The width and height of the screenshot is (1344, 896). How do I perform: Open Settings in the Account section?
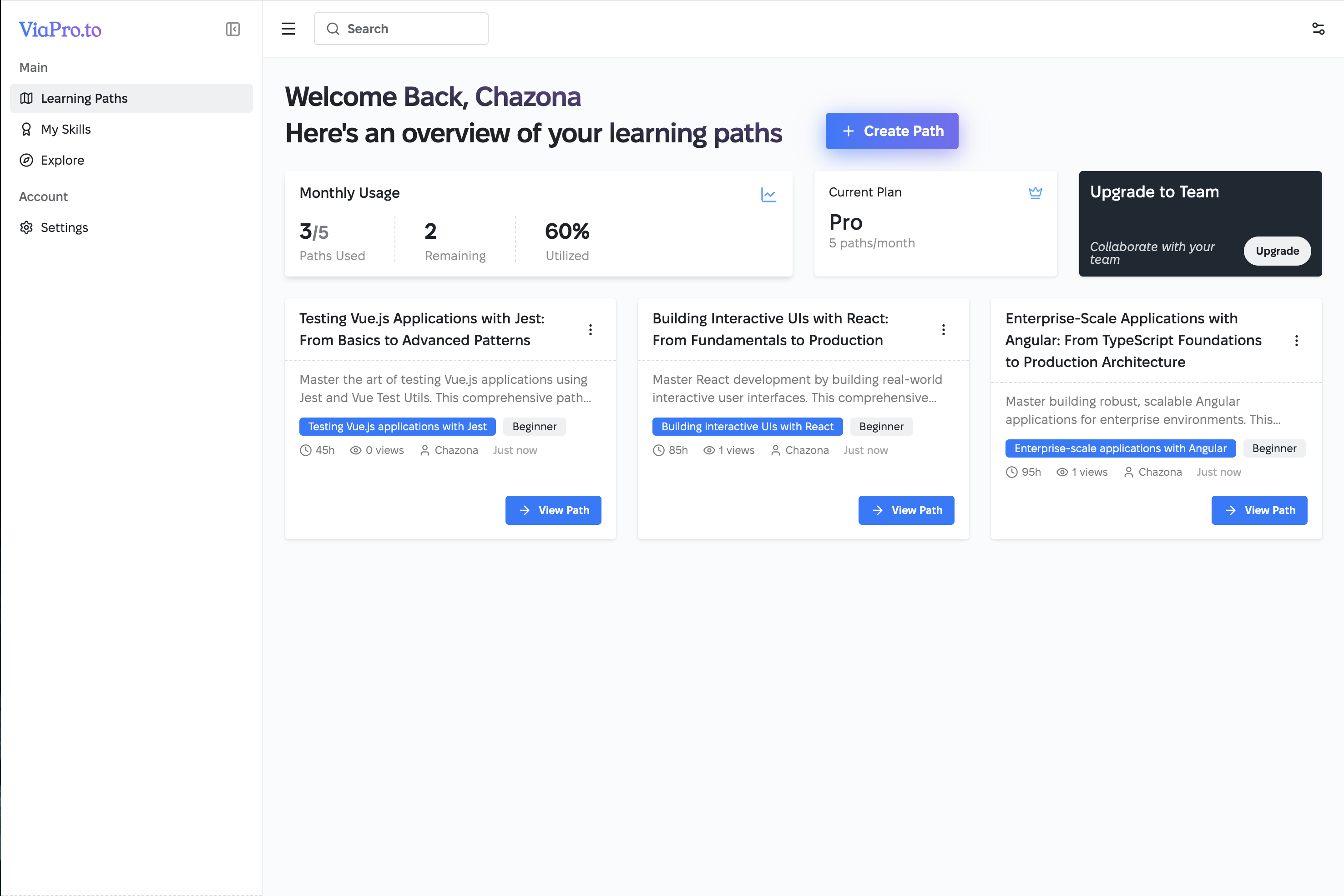pos(64,227)
